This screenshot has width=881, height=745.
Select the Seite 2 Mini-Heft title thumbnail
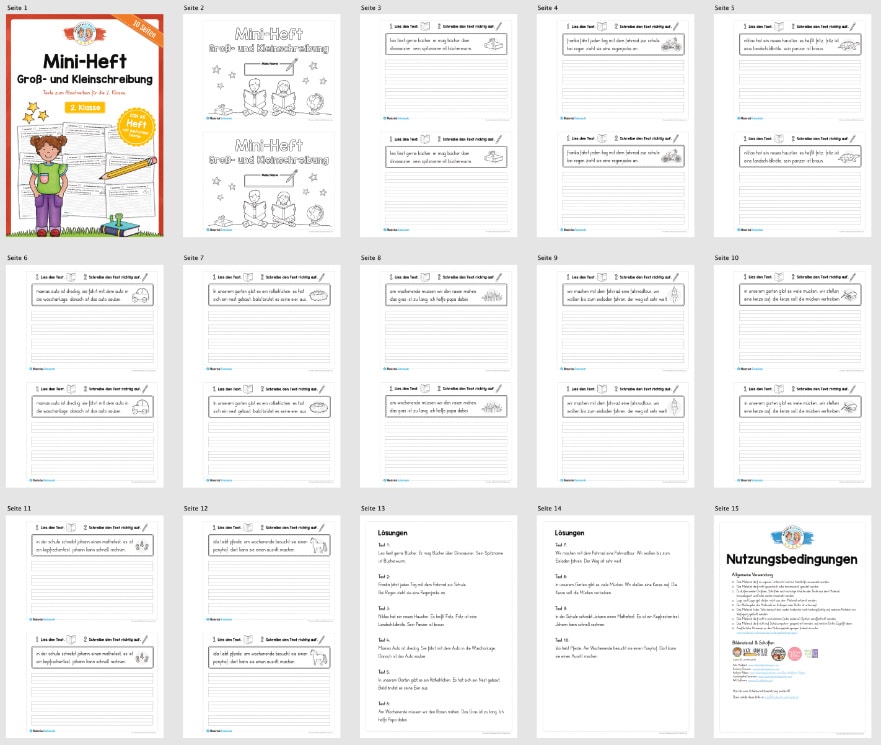click(253, 125)
